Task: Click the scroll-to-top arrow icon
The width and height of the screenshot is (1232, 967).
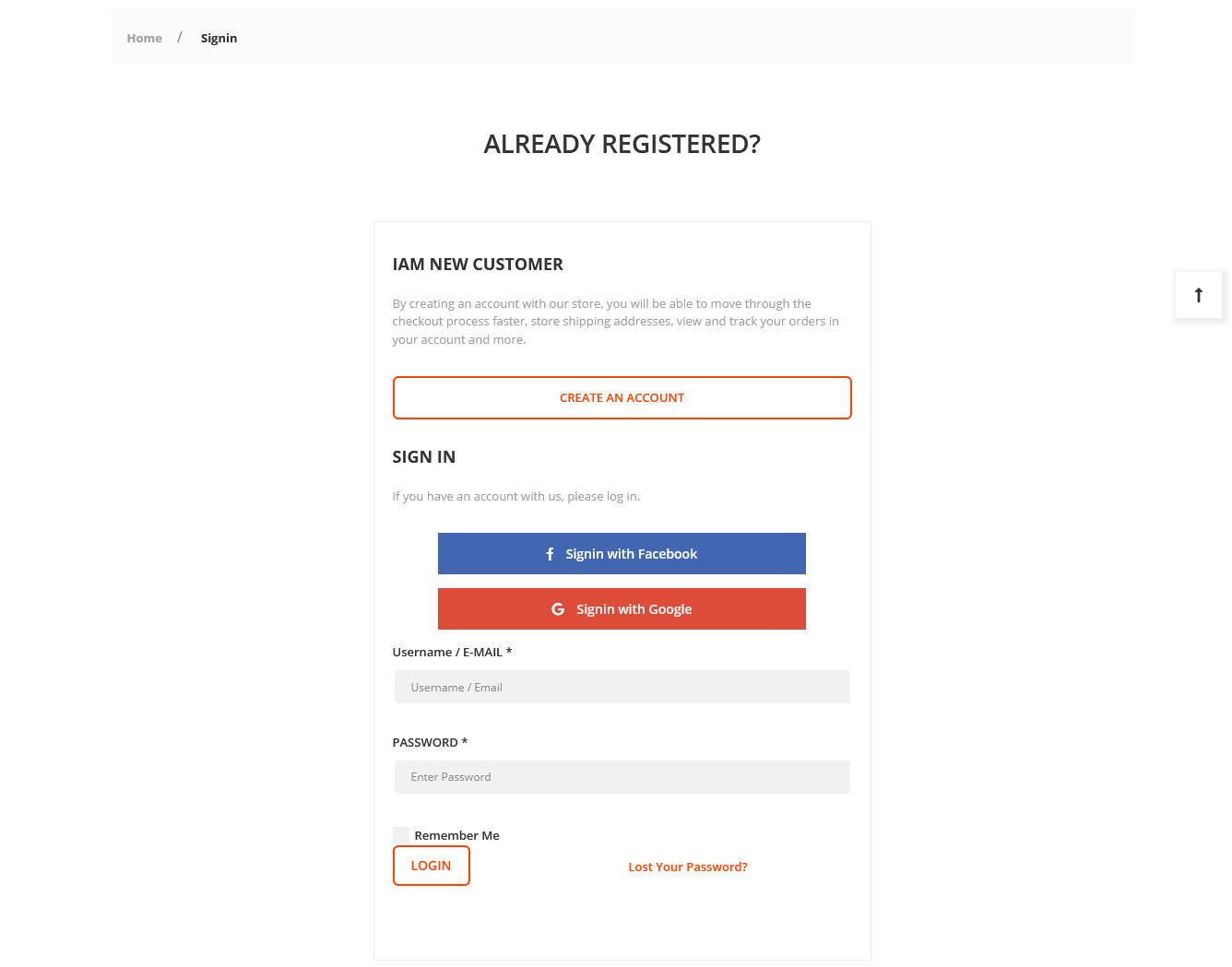Action: click(1198, 295)
